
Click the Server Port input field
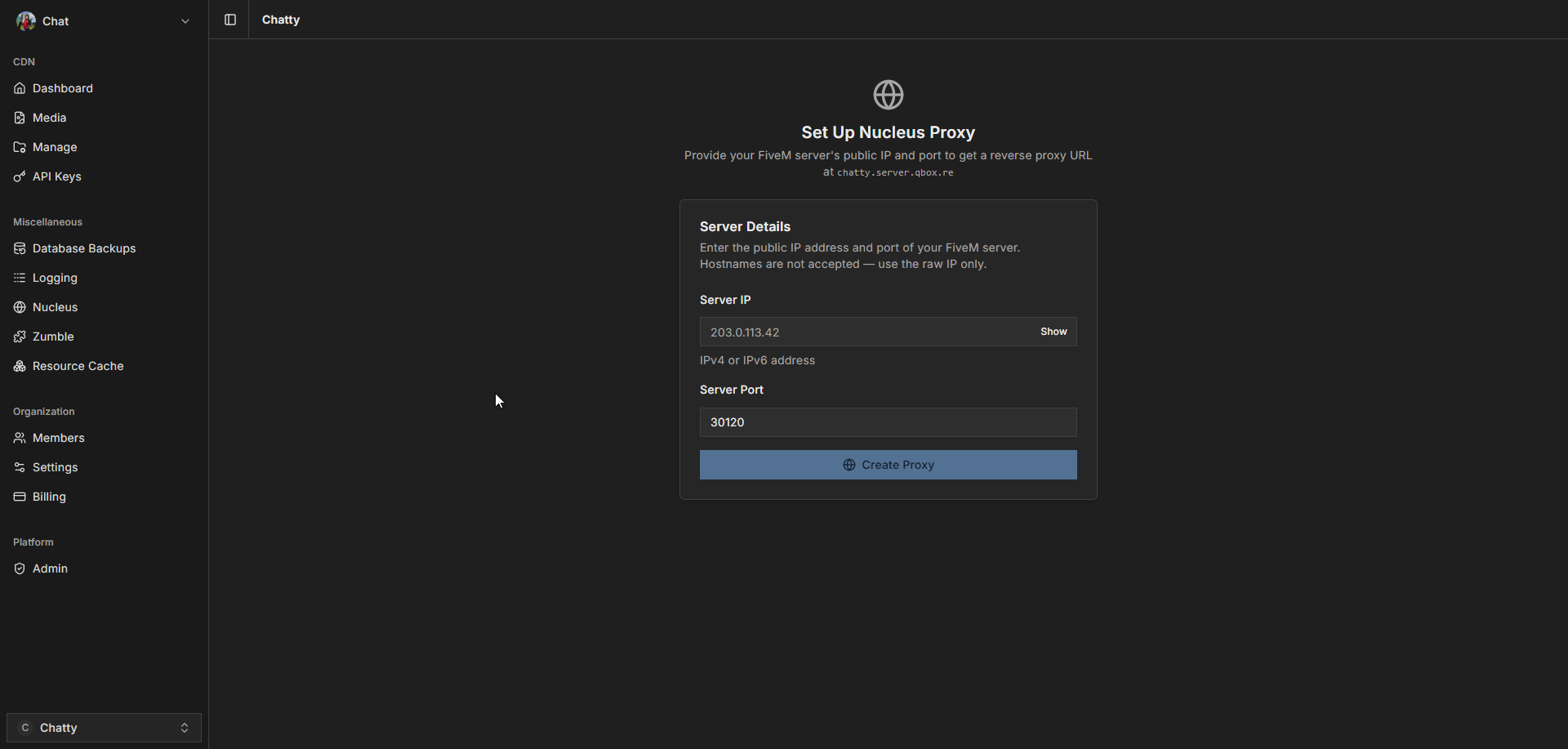(888, 422)
